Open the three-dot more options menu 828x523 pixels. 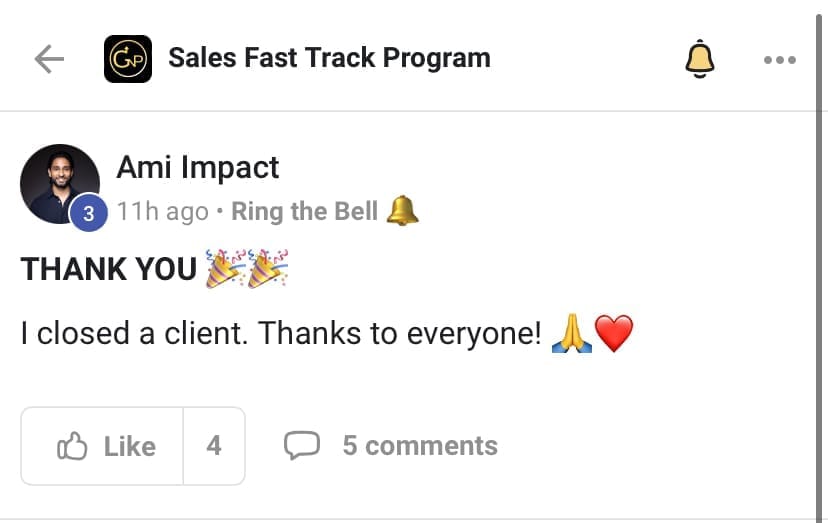pos(779,60)
